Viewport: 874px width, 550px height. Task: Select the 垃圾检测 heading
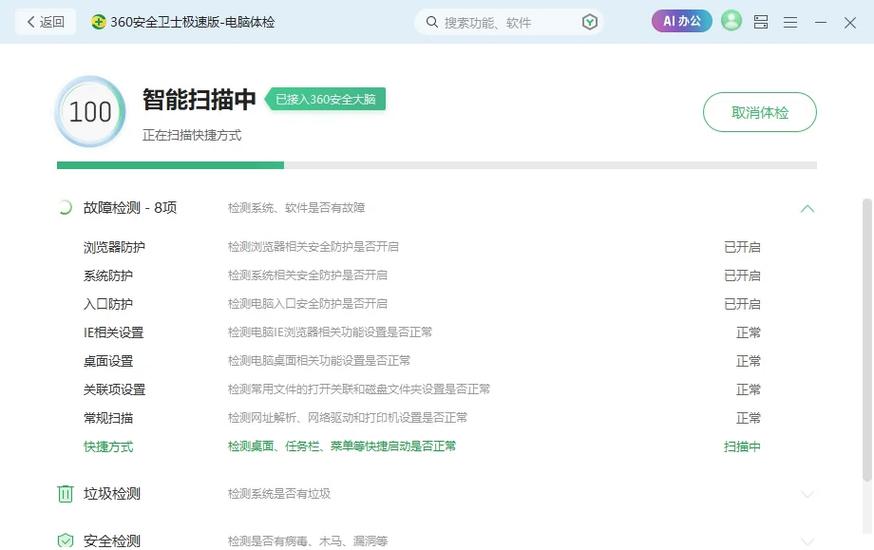tap(112, 494)
